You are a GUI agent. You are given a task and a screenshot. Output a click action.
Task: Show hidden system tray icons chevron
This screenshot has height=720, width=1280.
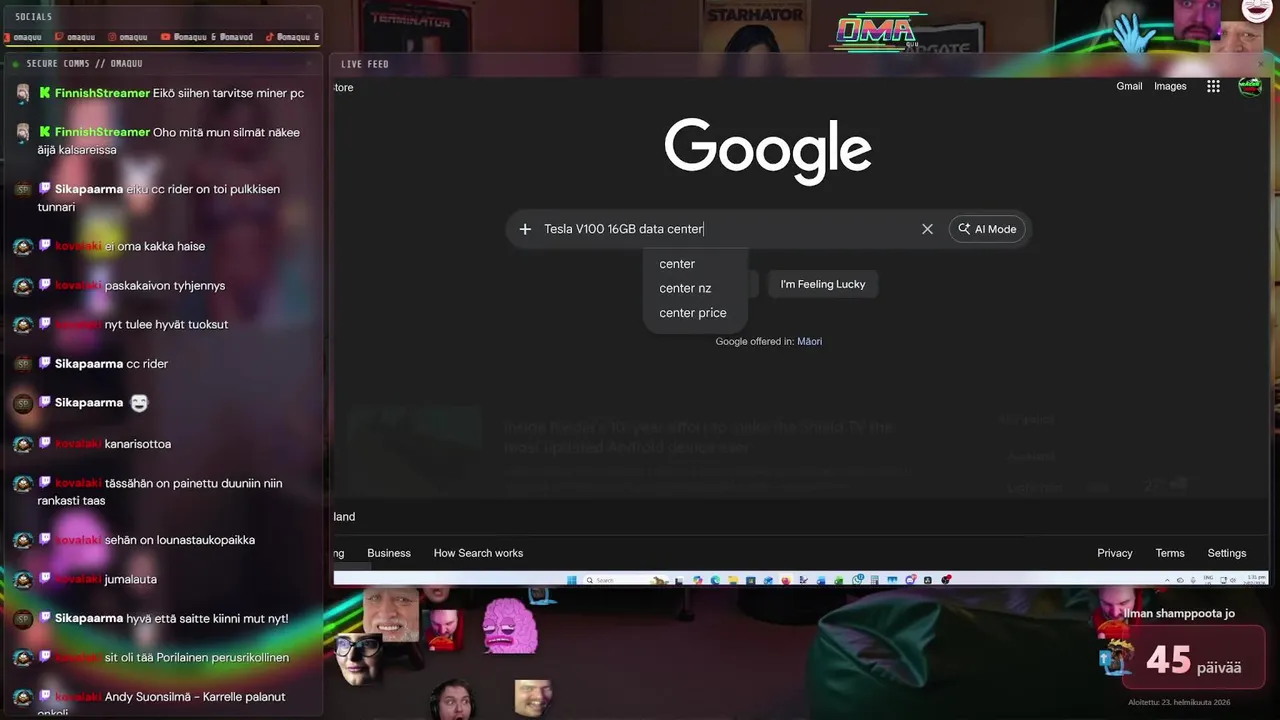click(1169, 580)
